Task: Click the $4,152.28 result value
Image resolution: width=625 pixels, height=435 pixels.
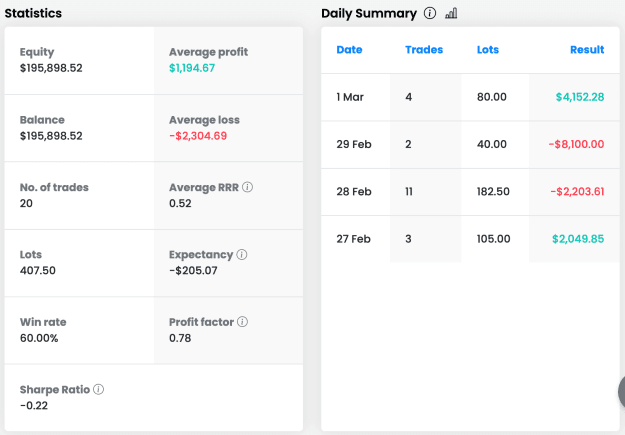Action: coord(580,97)
